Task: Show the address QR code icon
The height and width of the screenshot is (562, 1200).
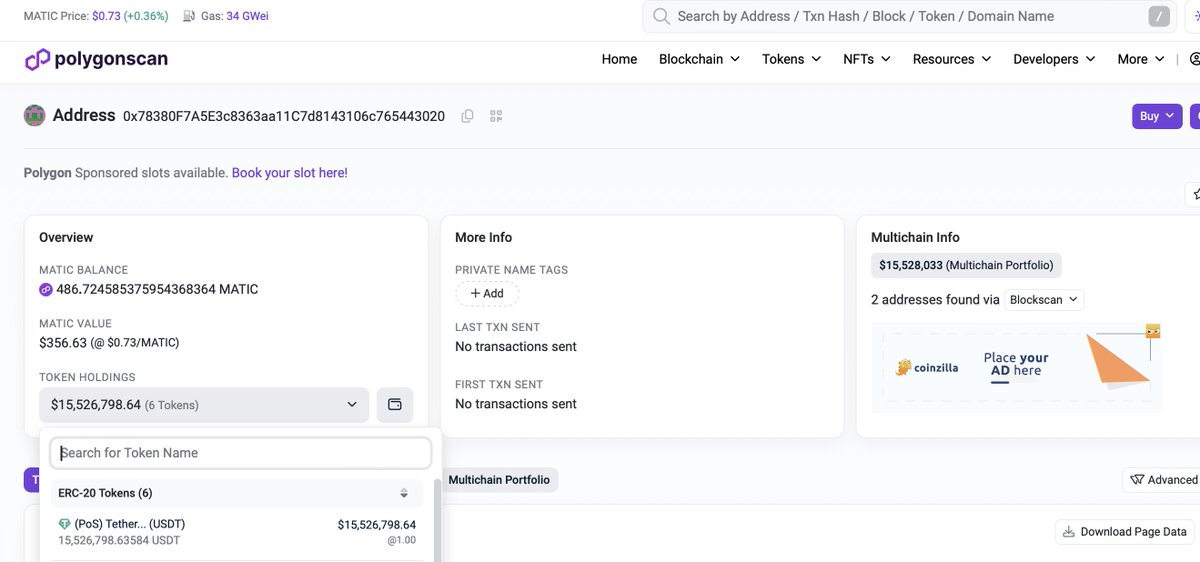Action: (496, 116)
